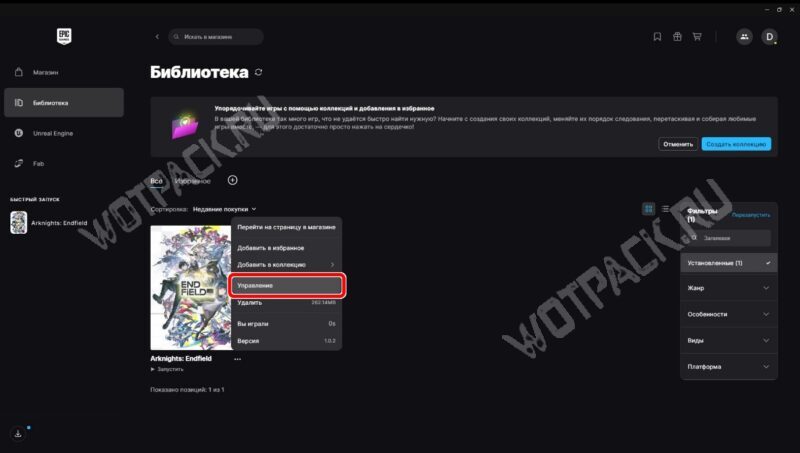Click the Epic Games logo

pyautogui.click(x=65, y=36)
